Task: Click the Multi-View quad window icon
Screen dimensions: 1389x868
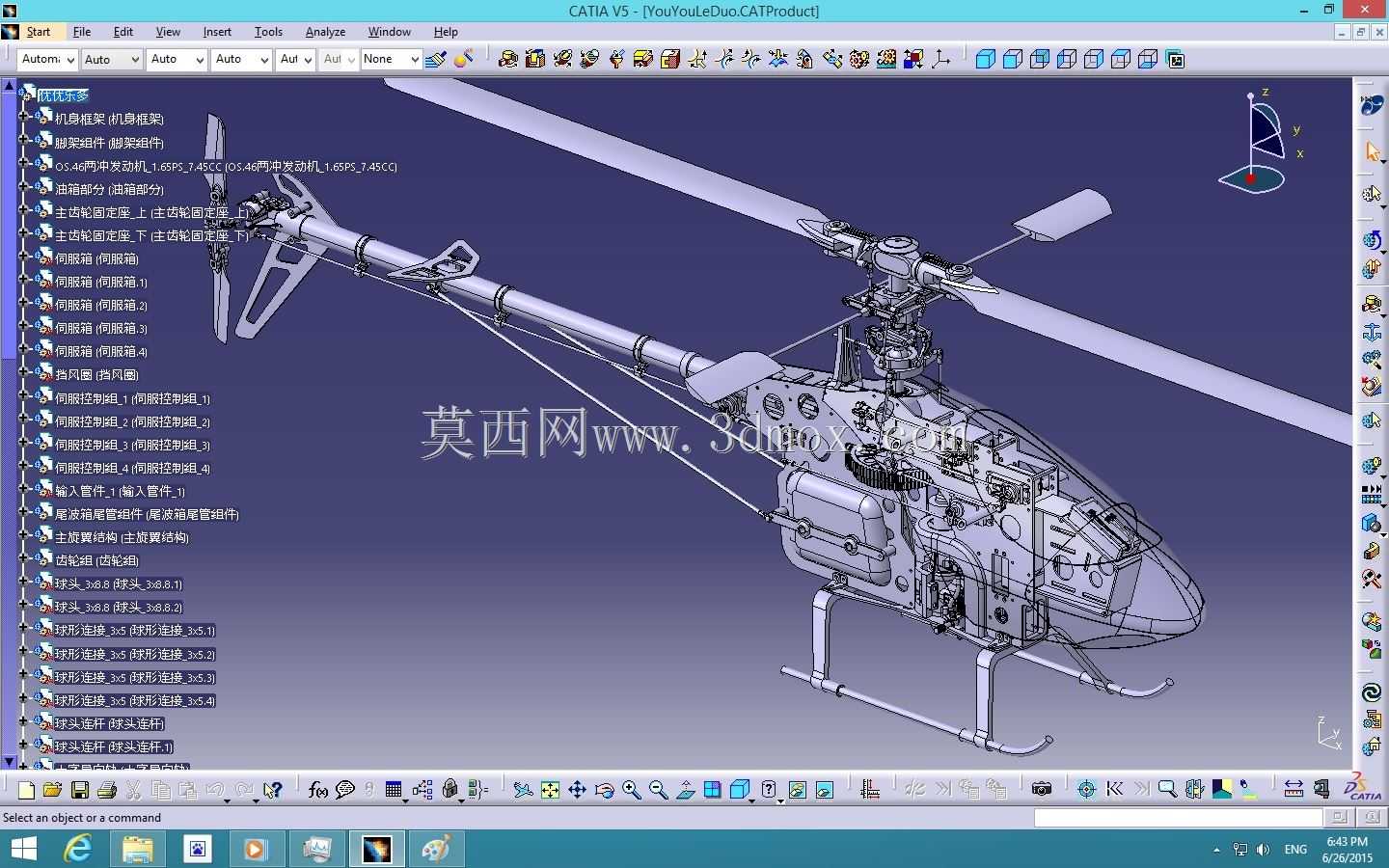Action: [x=713, y=790]
